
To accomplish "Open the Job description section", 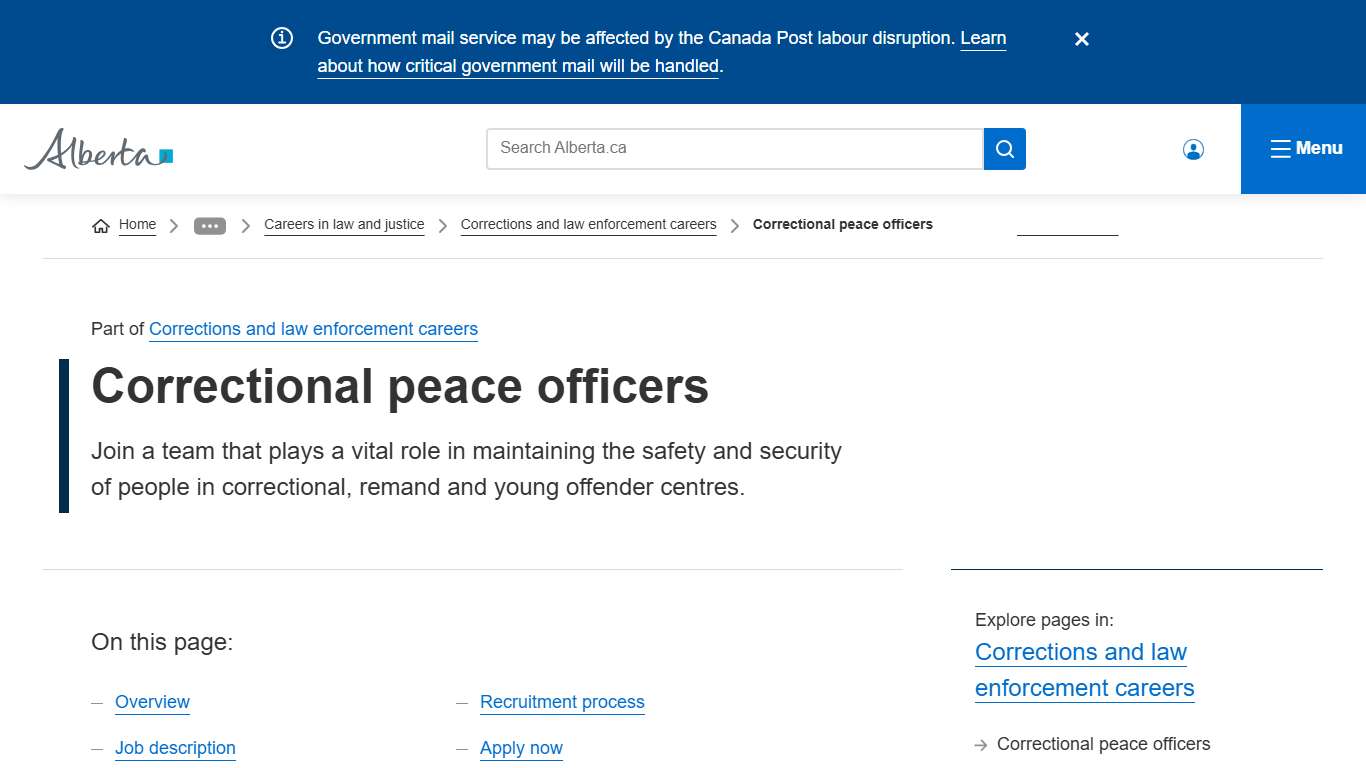I will pos(175,748).
